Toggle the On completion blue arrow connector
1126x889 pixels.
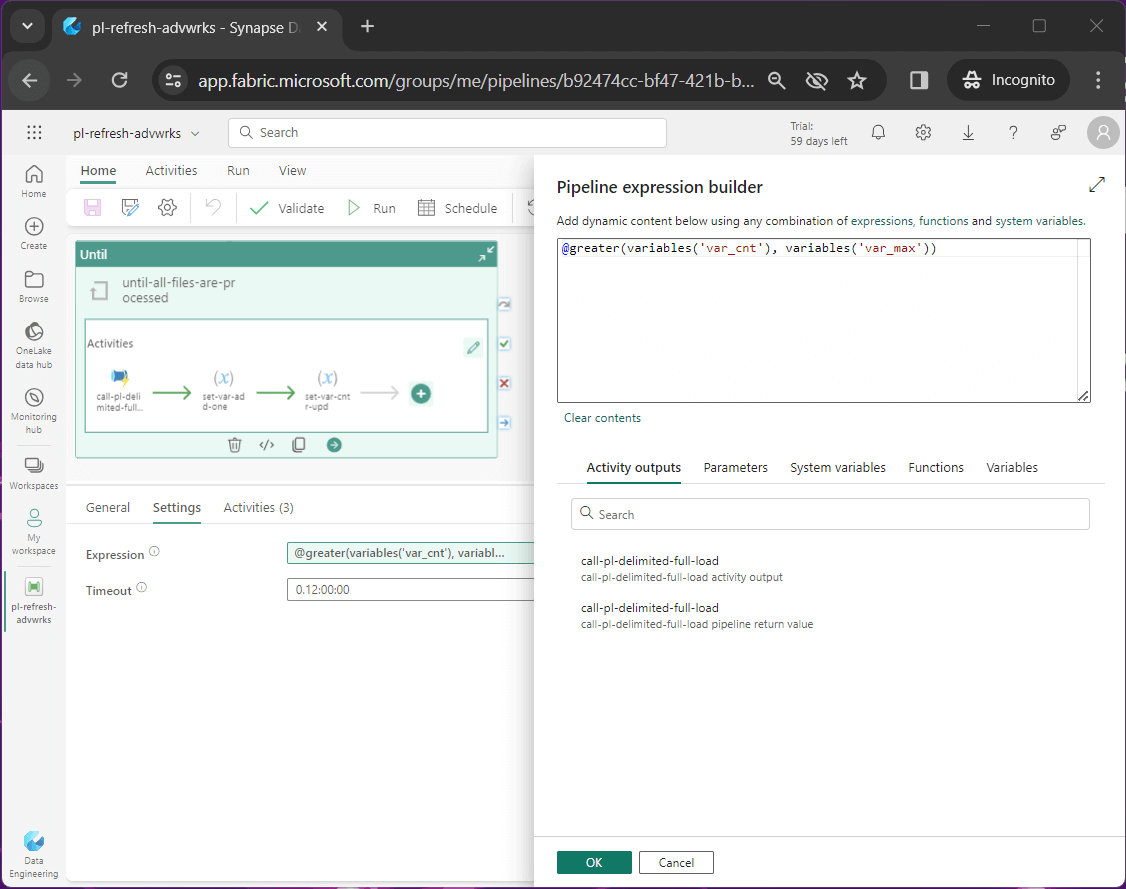(x=505, y=423)
